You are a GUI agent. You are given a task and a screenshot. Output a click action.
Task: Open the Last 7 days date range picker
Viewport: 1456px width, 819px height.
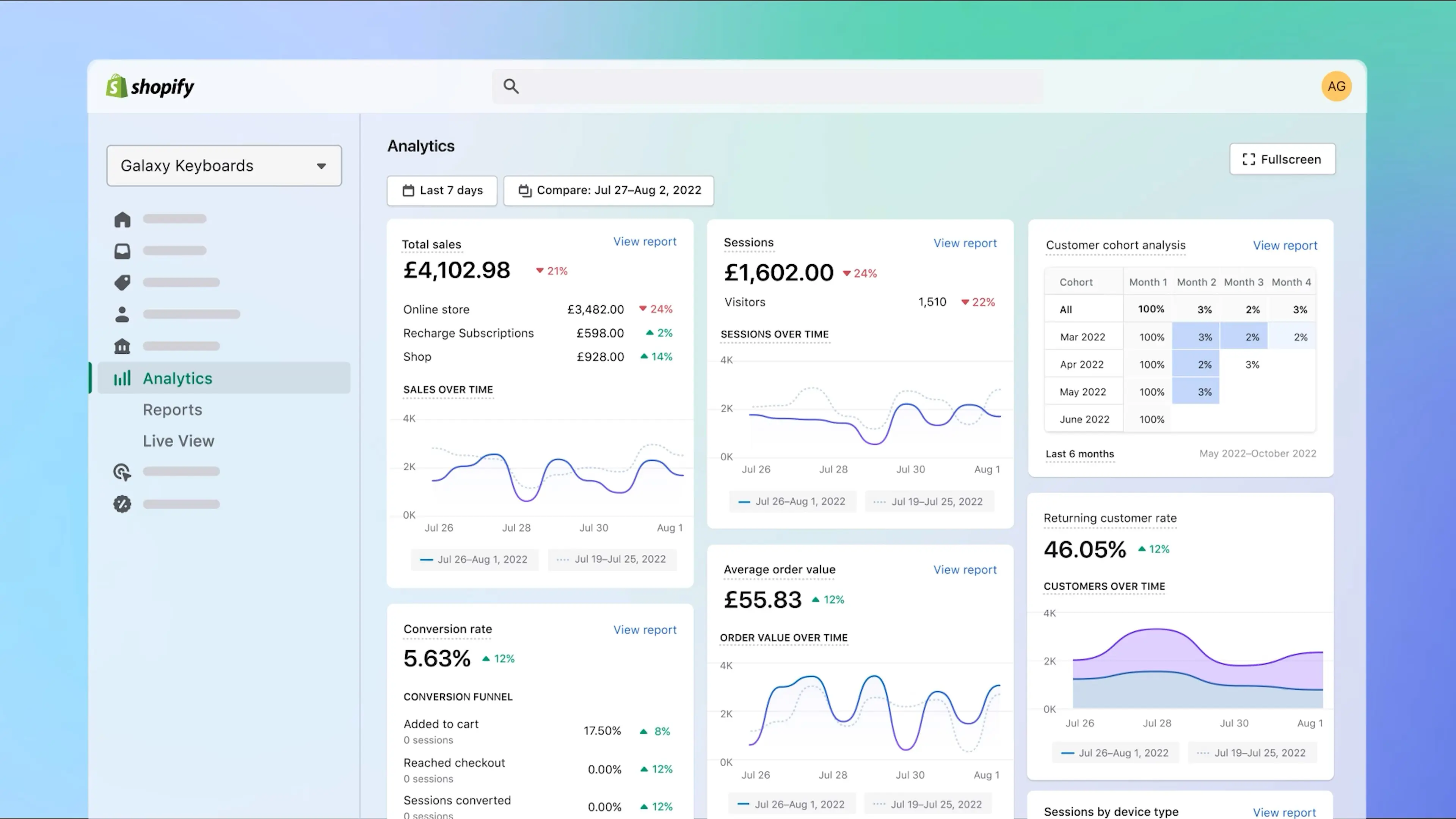tap(441, 190)
